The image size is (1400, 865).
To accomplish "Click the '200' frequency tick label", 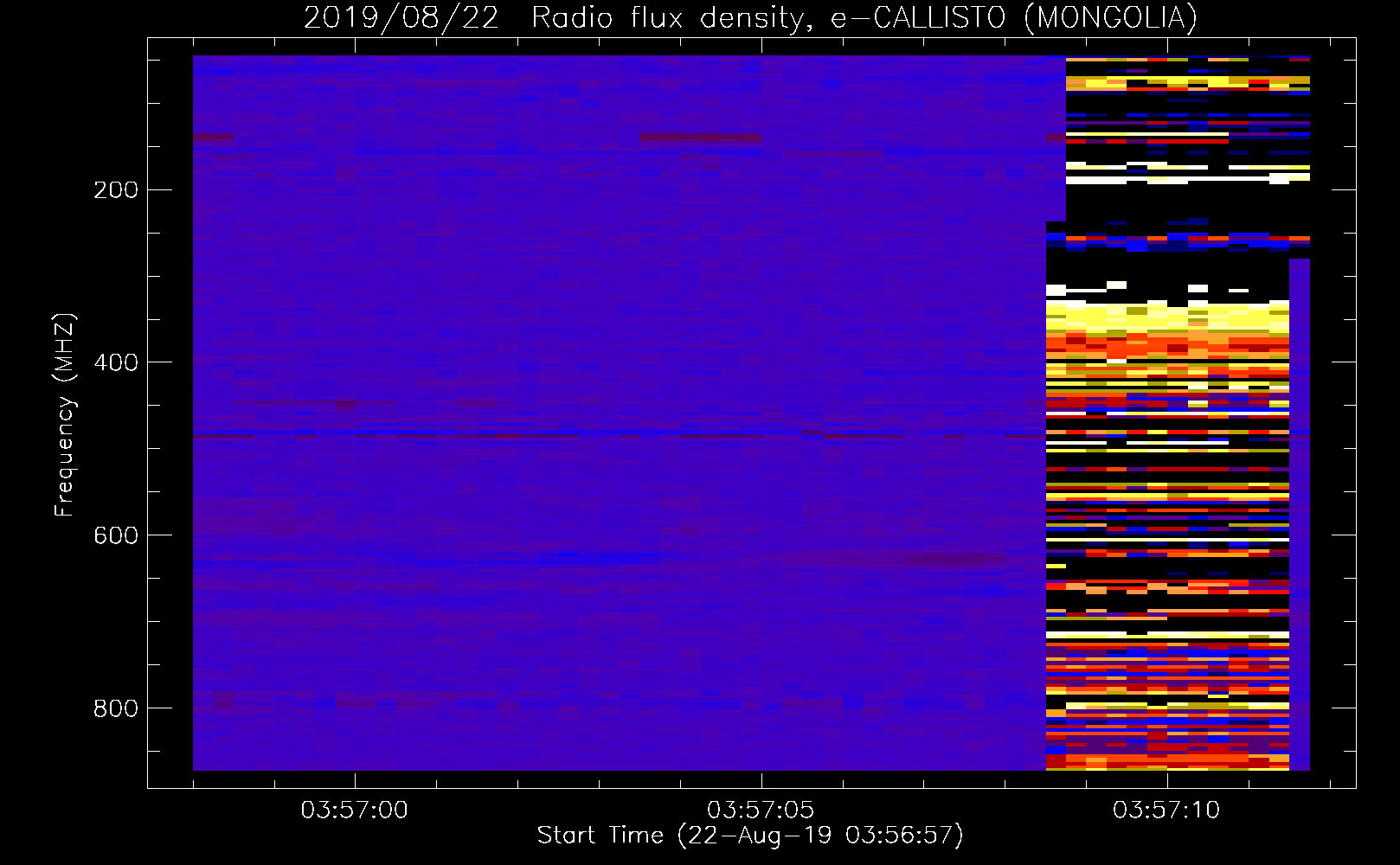I will click(116, 190).
